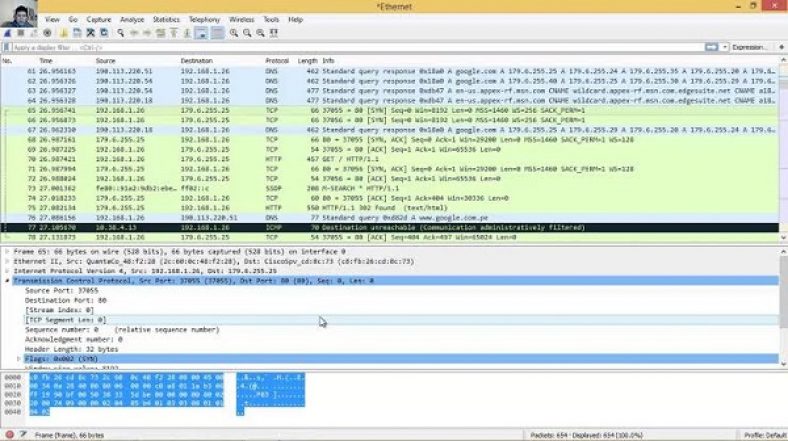This screenshot has height=441, width=788.
Task: Click the resize columns toolbar icon
Action: (273, 33)
